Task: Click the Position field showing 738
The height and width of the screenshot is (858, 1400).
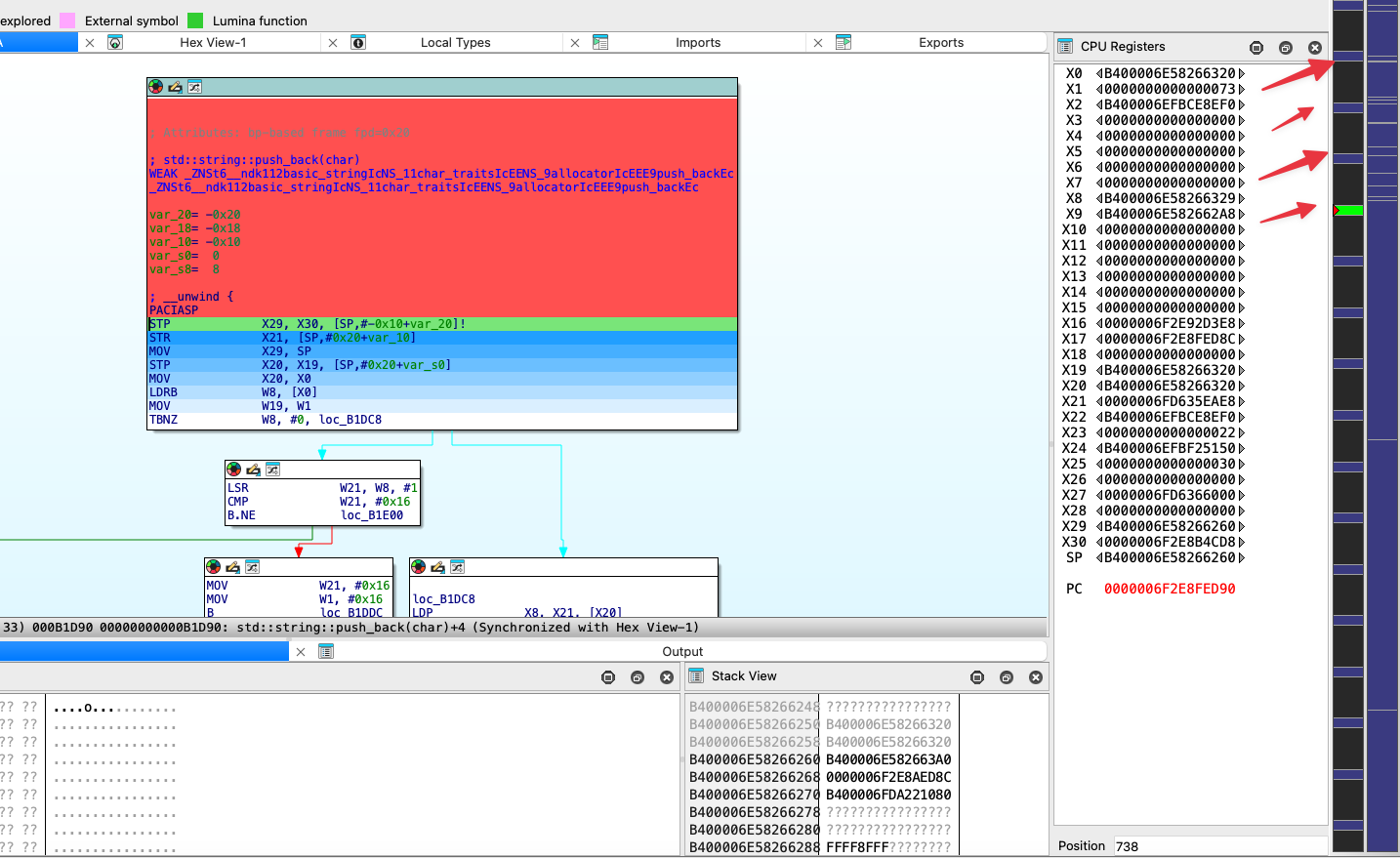Action: [x=1218, y=846]
